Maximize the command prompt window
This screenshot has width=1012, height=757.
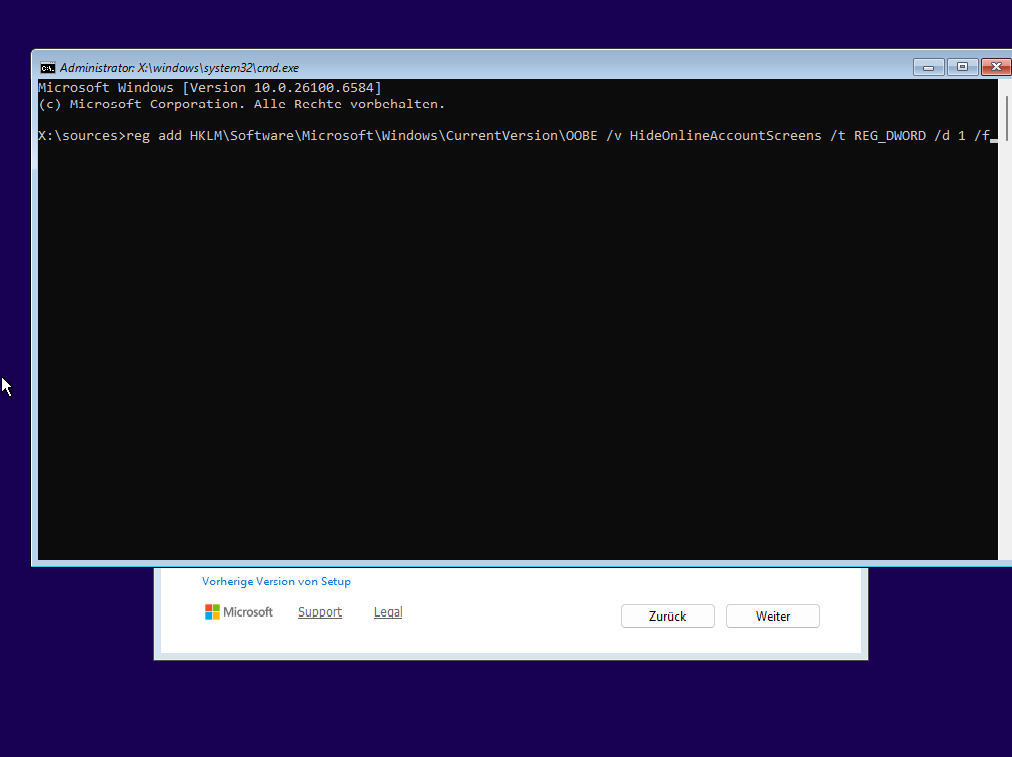pyautogui.click(x=962, y=67)
